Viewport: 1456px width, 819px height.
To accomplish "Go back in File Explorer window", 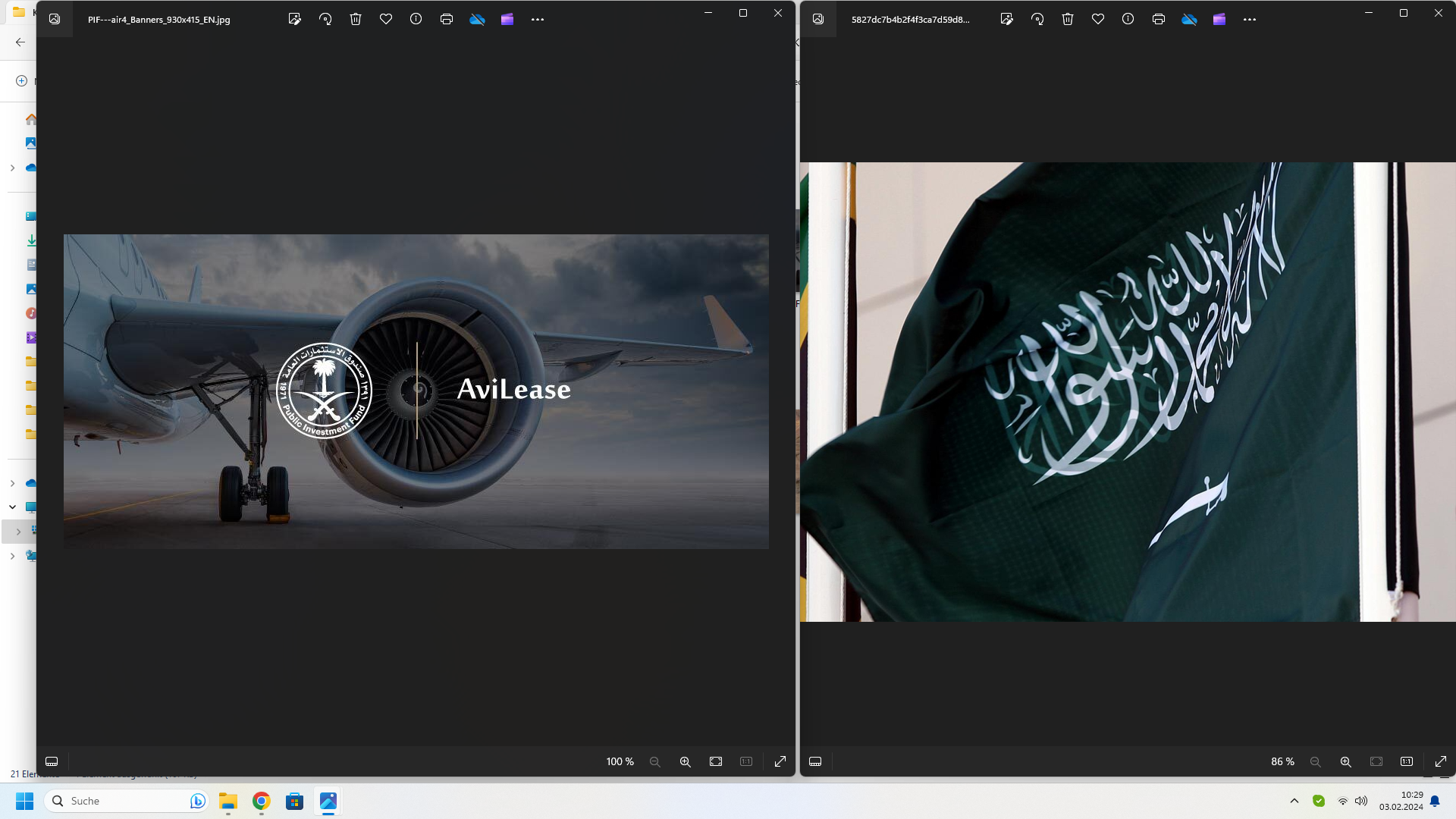I will (x=20, y=42).
